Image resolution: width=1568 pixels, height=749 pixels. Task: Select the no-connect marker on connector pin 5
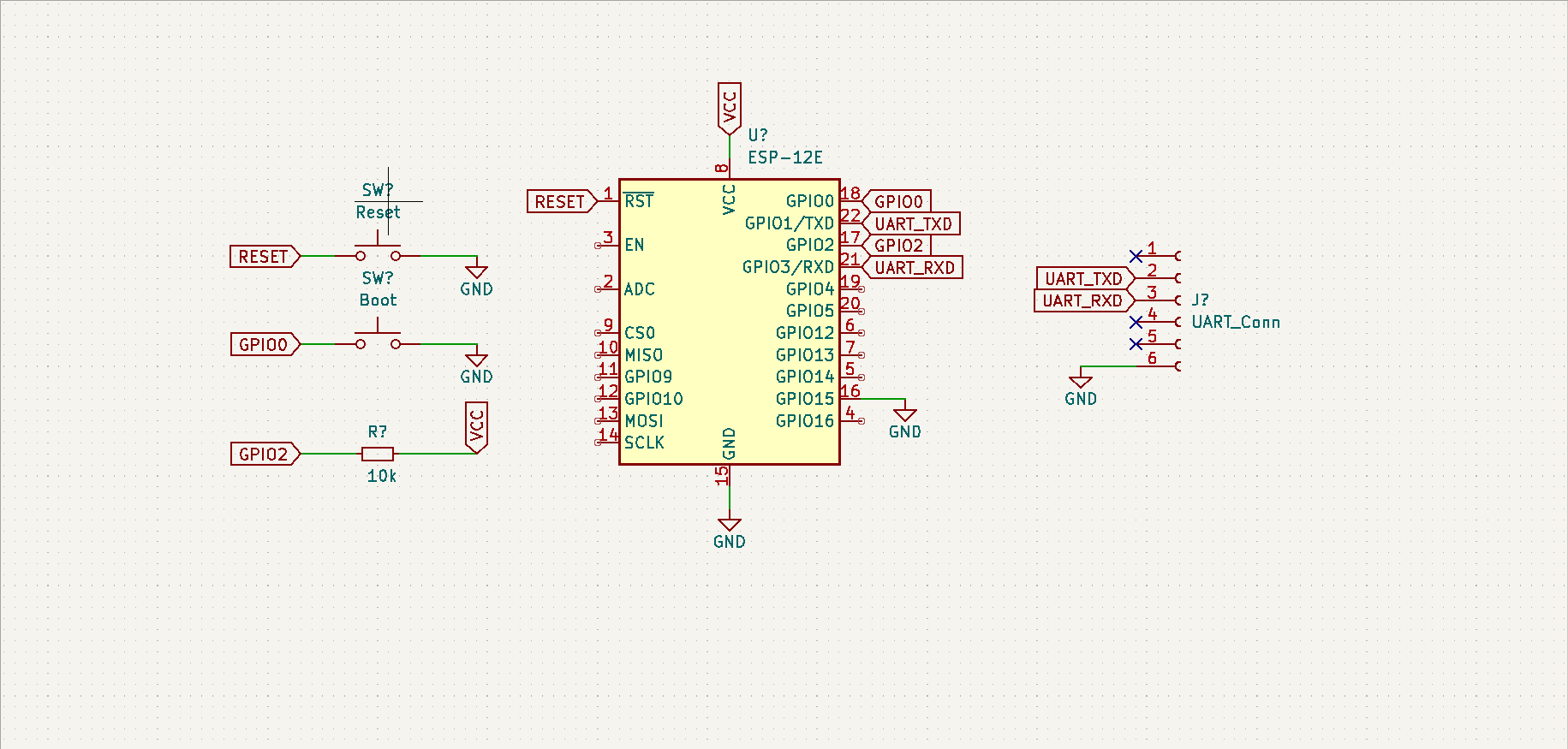[1136, 344]
